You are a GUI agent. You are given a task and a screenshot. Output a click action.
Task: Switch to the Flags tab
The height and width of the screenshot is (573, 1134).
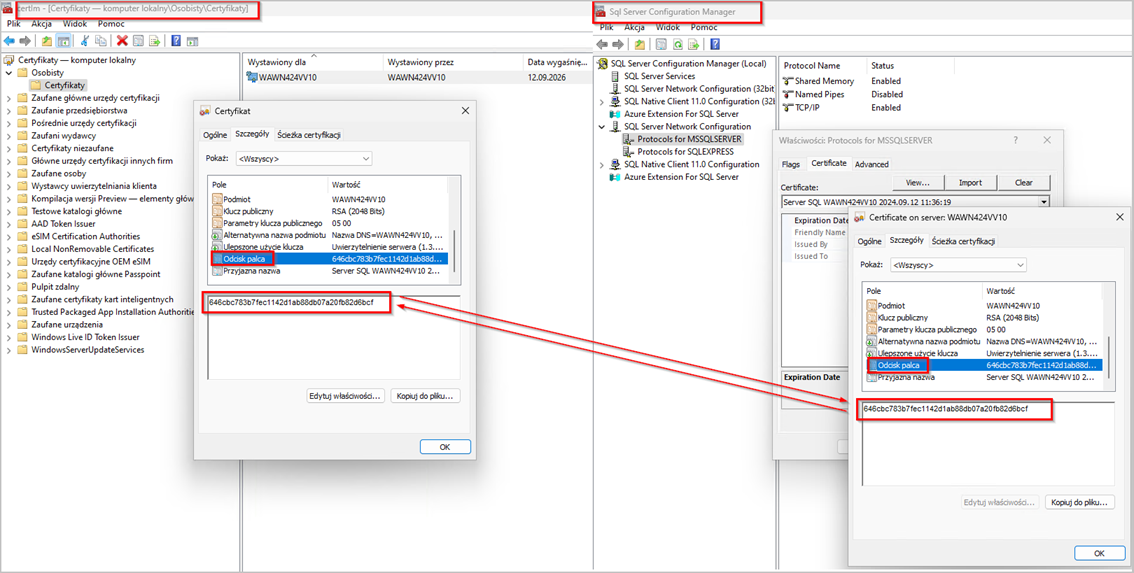[x=791, y=164]
